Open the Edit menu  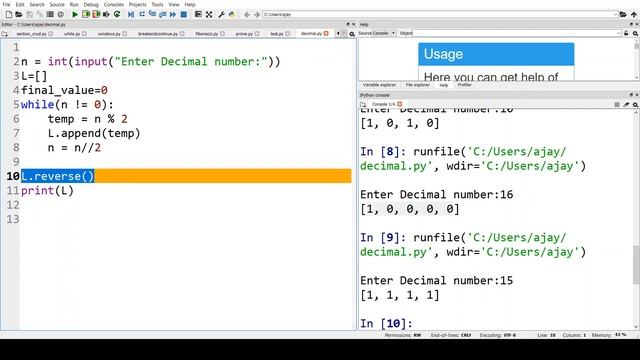(20, 4)
